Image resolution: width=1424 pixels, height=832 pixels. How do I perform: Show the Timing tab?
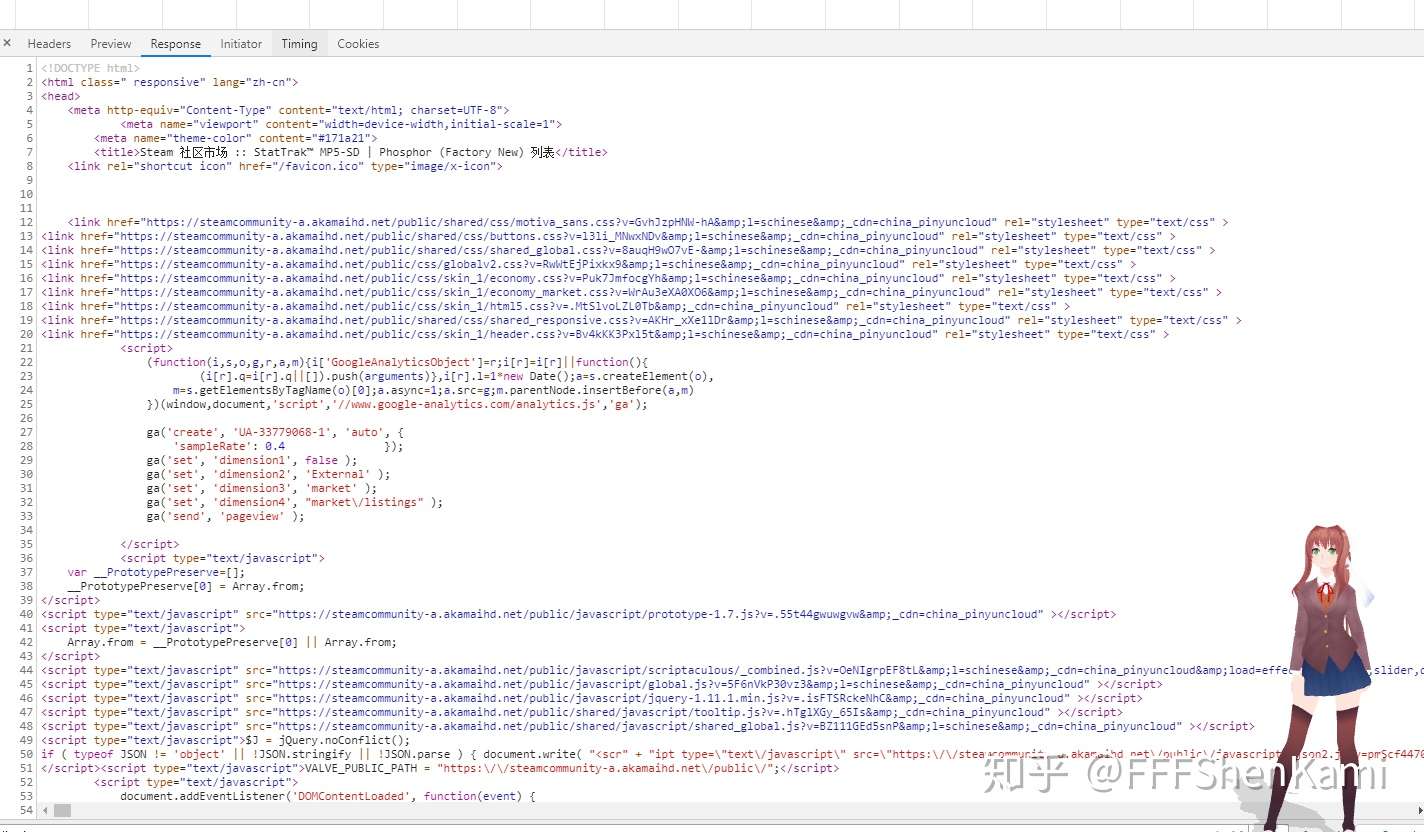click(x=299, y=44)
